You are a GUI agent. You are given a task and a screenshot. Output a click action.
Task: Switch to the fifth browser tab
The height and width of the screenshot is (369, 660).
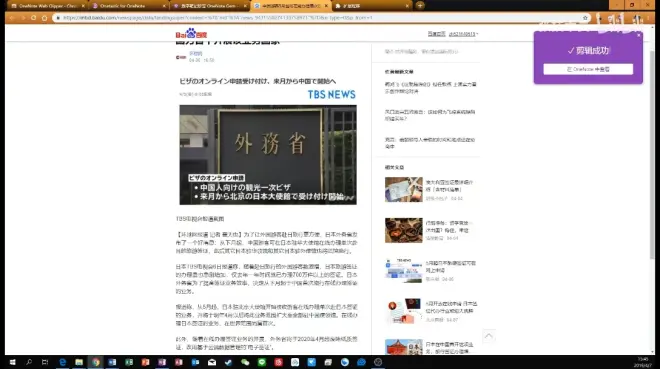(372, 6)
